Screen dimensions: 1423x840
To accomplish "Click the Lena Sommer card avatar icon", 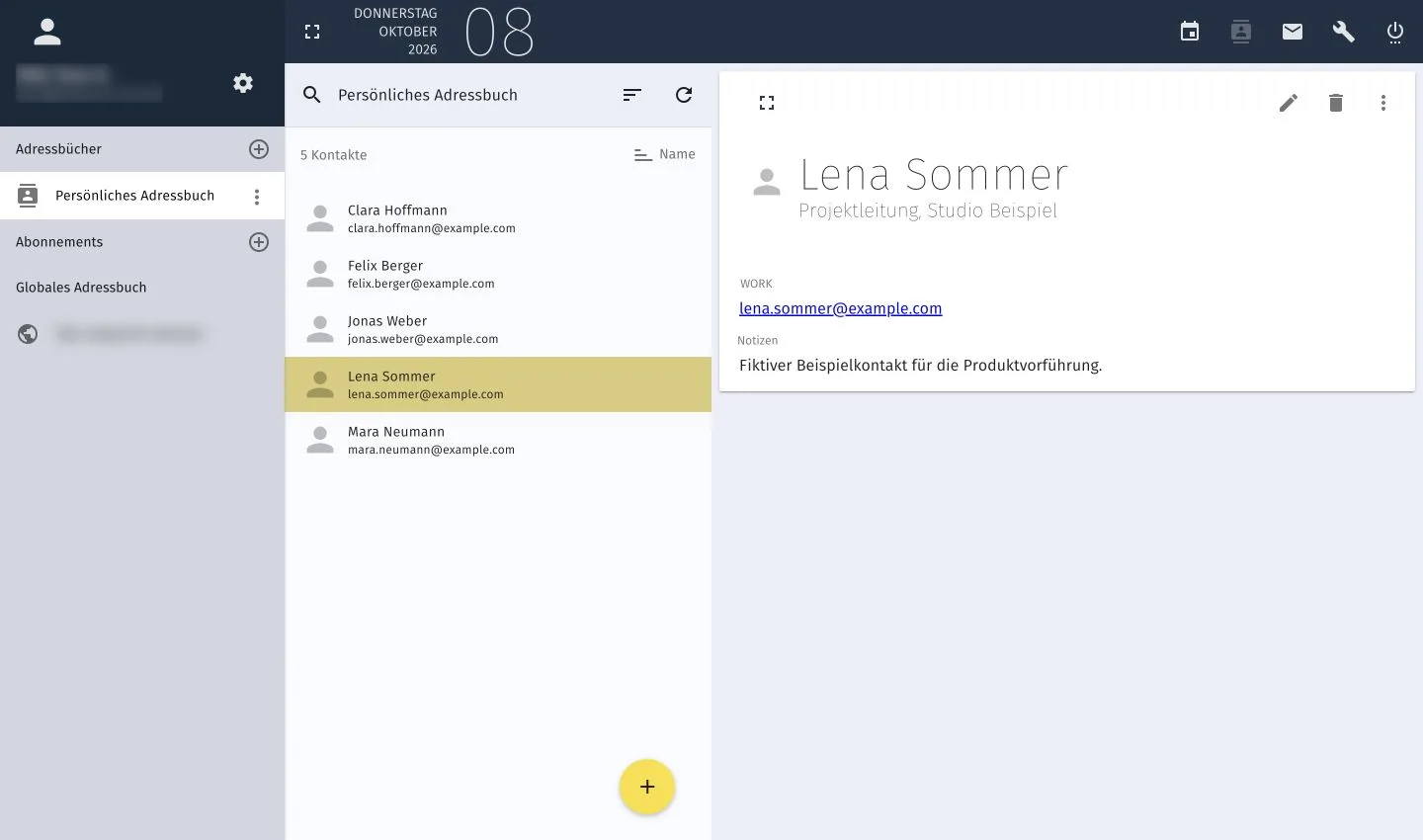I will click(767, 182).
